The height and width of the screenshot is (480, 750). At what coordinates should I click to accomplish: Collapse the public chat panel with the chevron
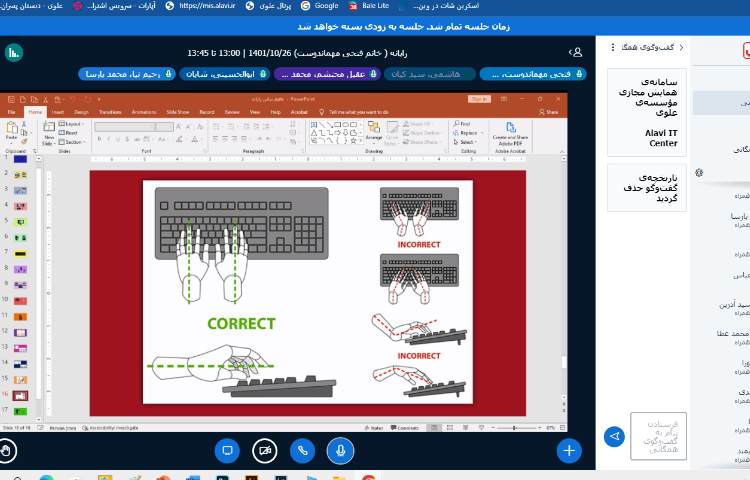coord(612,47)
